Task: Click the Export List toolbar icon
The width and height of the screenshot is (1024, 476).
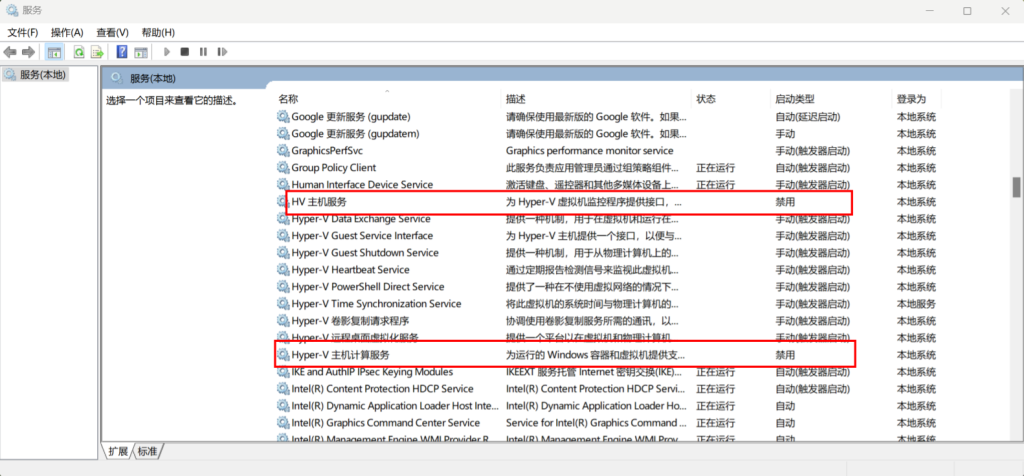Action: (x=97, y=52)
